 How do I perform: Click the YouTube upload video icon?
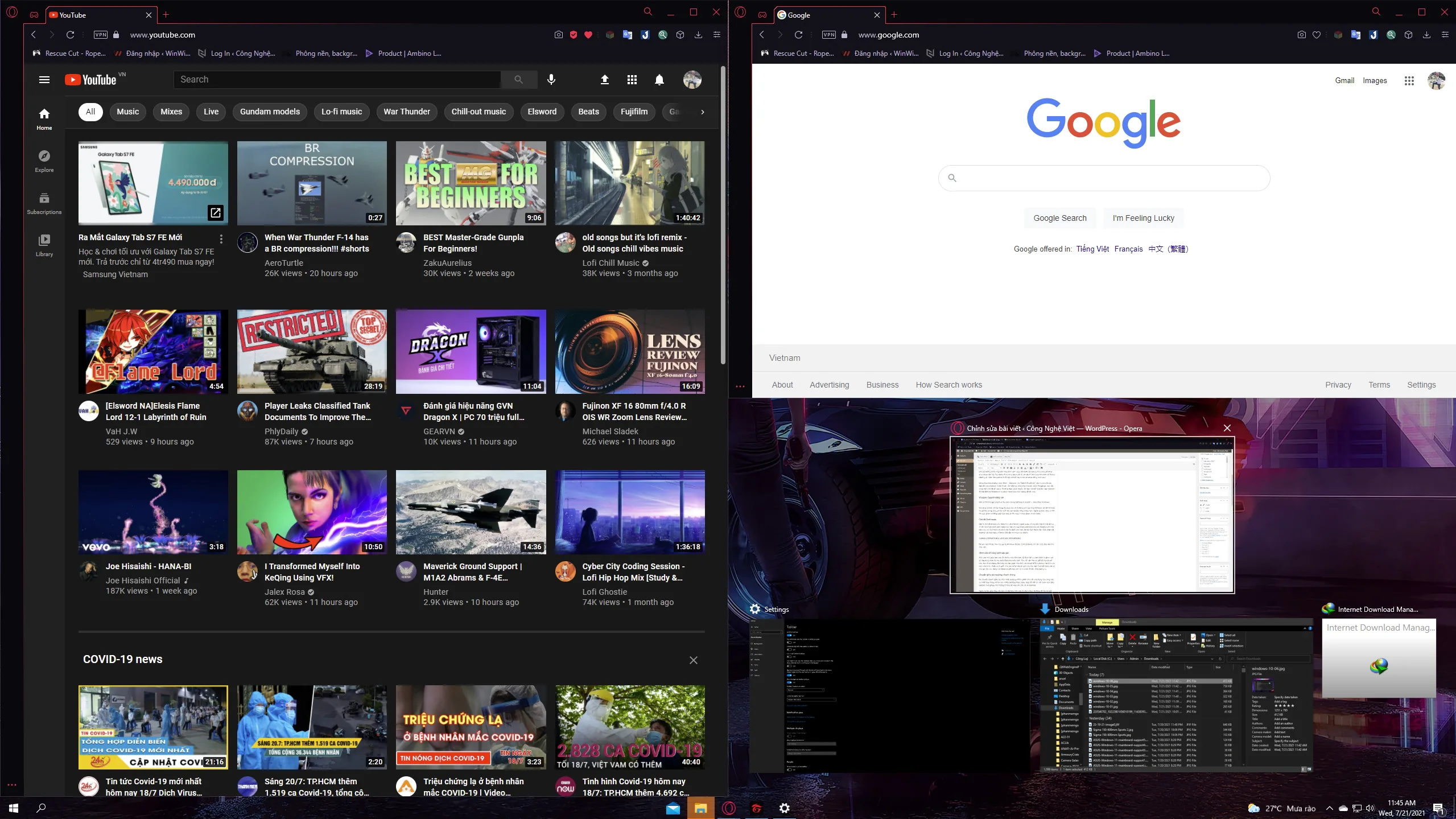(x=605, y=80)
